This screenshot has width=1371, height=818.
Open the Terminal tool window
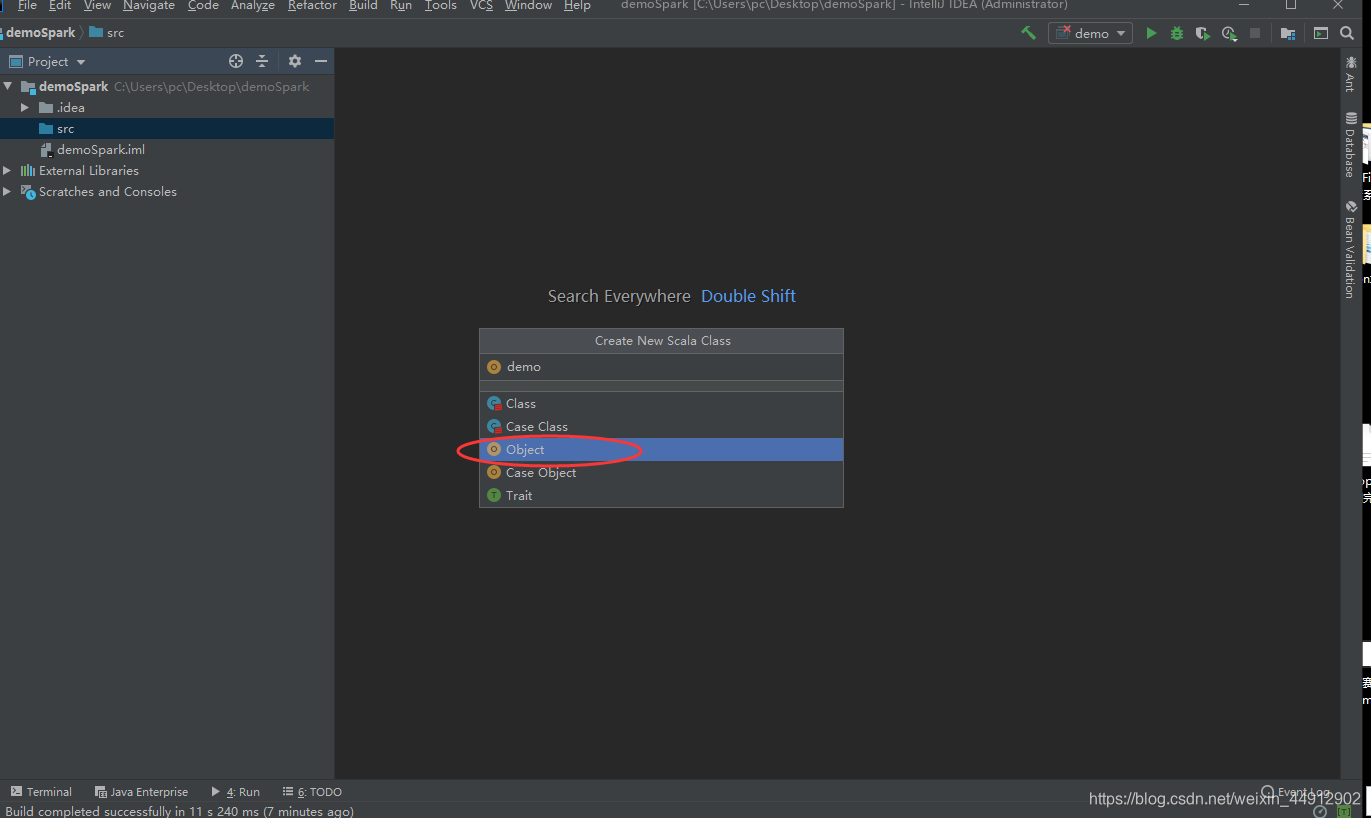[x=41, y=791]
